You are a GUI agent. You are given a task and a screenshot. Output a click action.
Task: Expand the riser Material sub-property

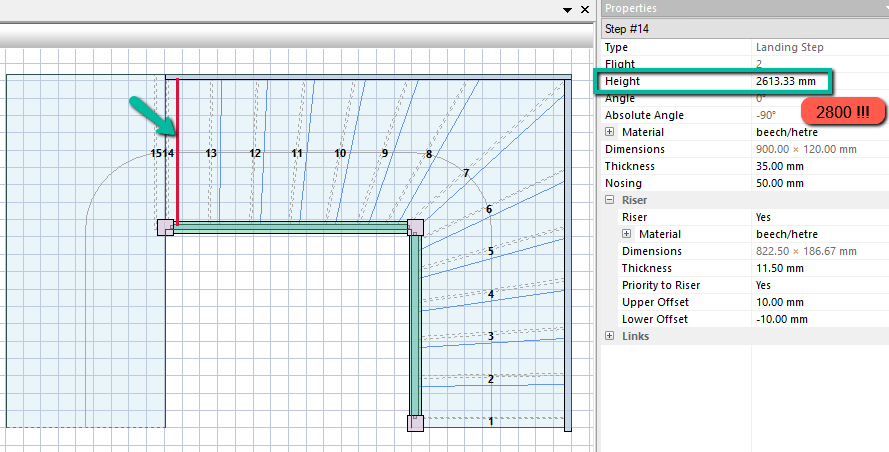(x=626, y=234)
